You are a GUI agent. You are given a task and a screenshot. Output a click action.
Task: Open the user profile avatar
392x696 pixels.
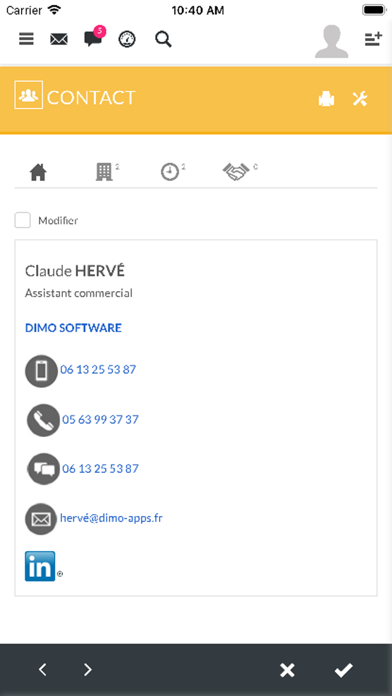(332, 41)
